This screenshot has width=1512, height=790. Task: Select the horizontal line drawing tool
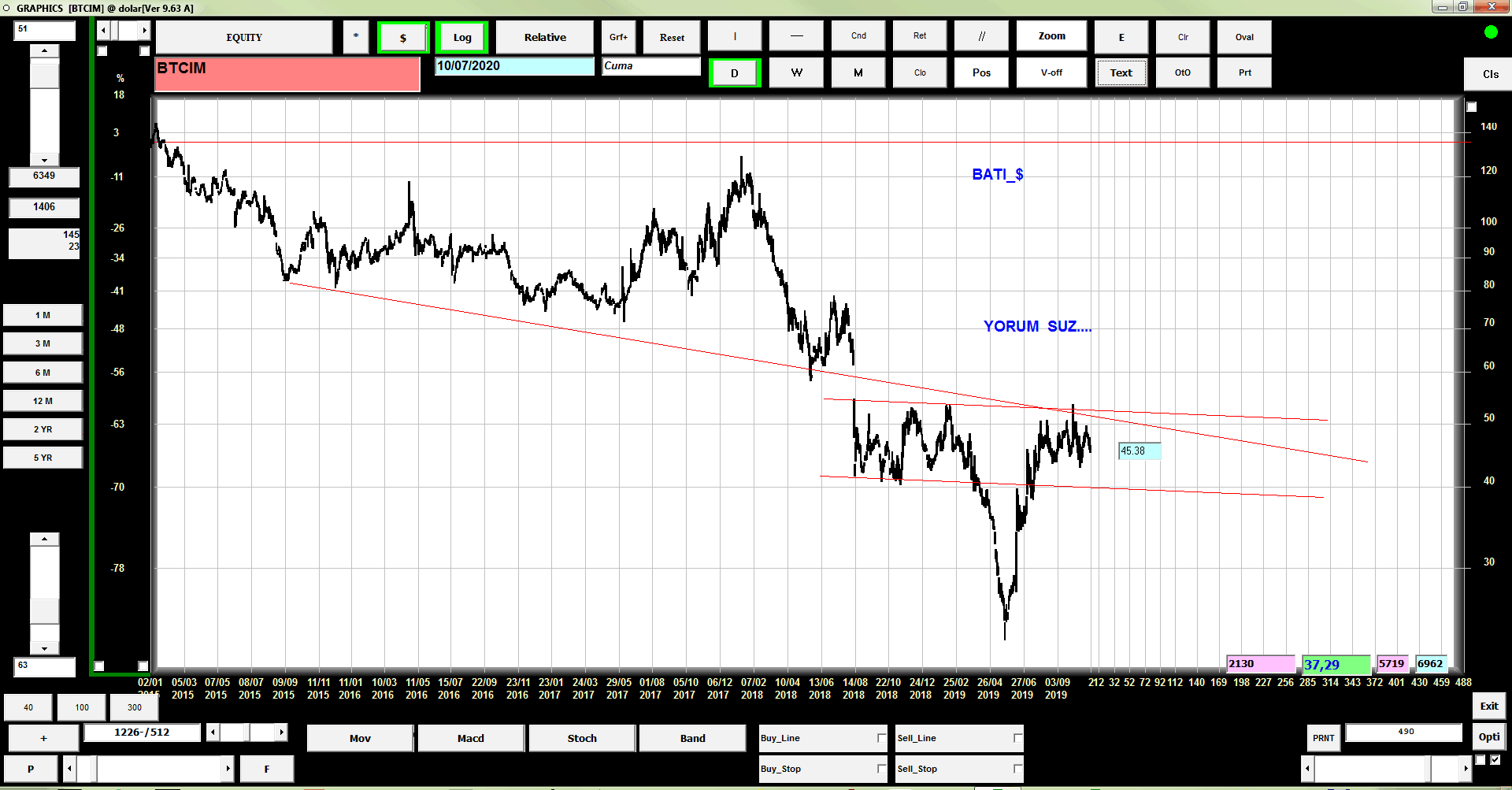tap(796, 36)
